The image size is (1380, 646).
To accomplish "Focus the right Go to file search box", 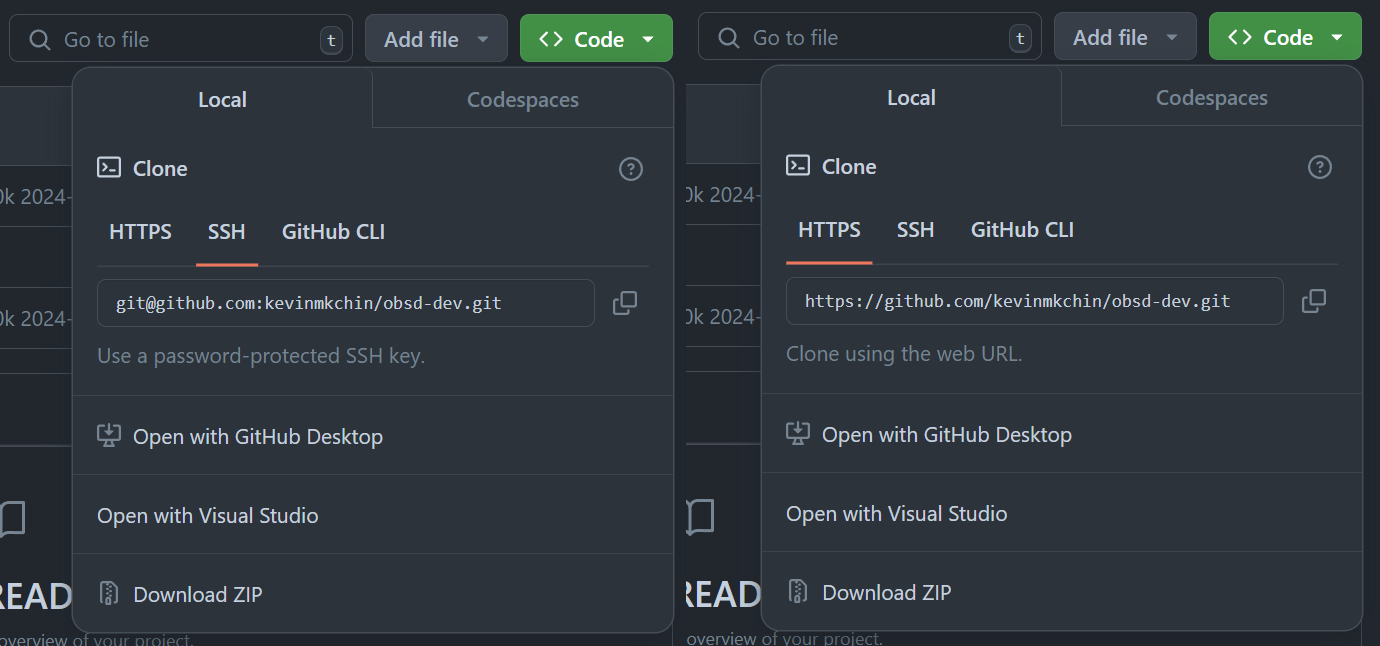I will 870,37.
